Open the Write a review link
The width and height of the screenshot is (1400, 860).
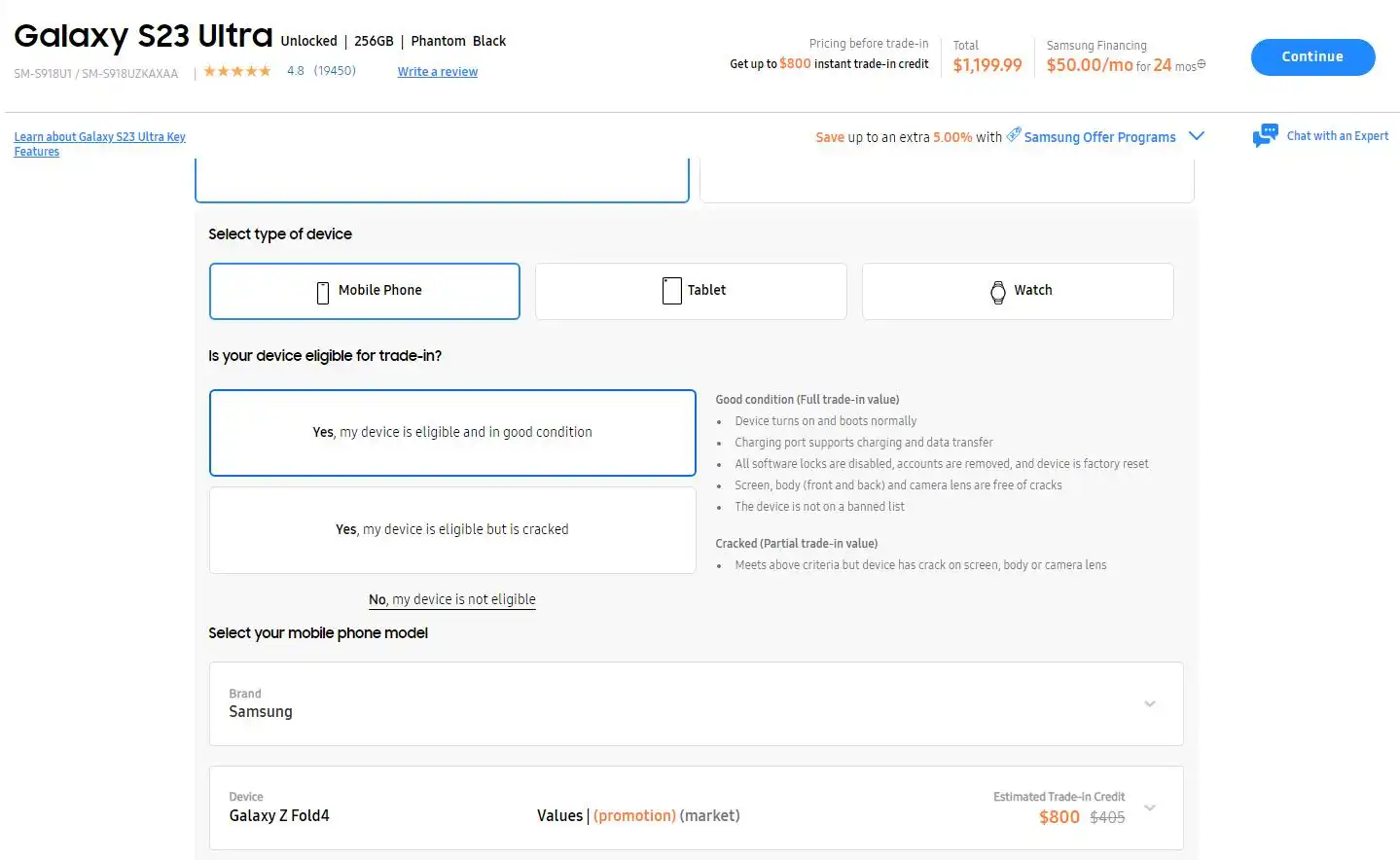[437, 72]
